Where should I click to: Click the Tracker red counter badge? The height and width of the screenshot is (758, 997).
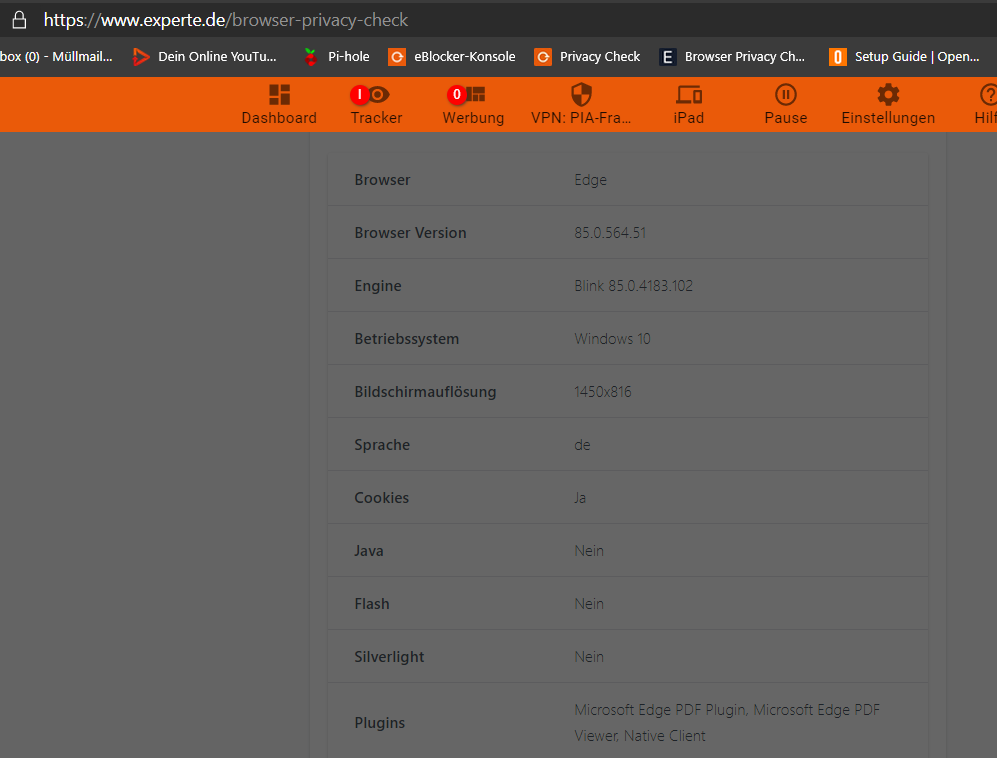[x=359, y=95]
